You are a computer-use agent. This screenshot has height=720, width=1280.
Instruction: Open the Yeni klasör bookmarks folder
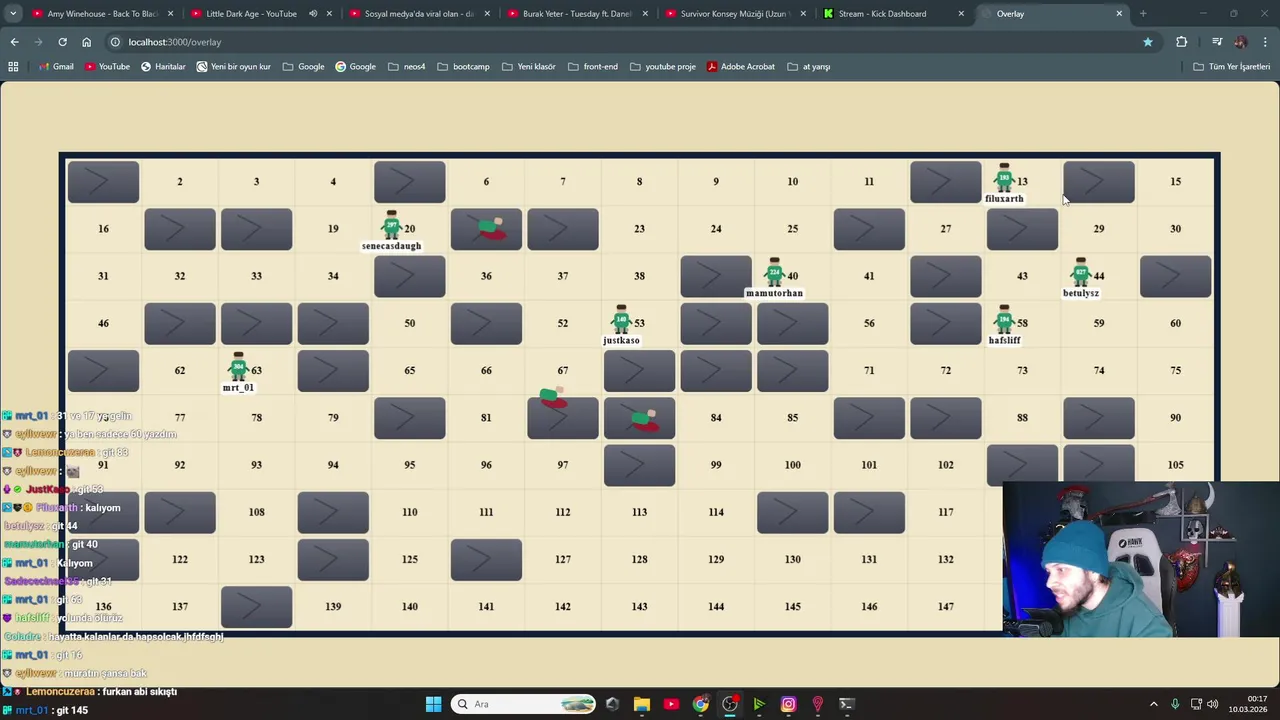point(528,66)
